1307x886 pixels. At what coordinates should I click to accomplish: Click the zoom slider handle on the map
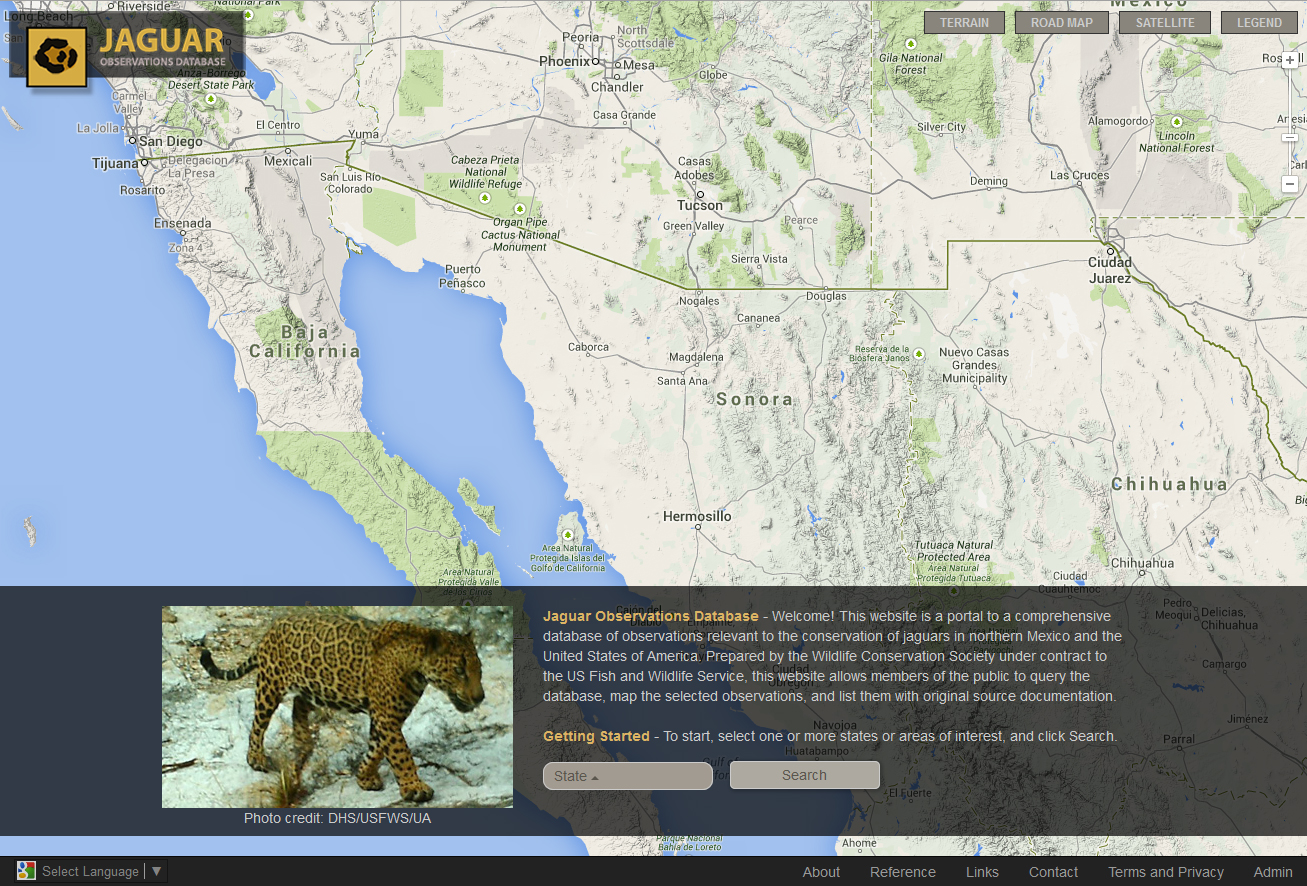1290,137
